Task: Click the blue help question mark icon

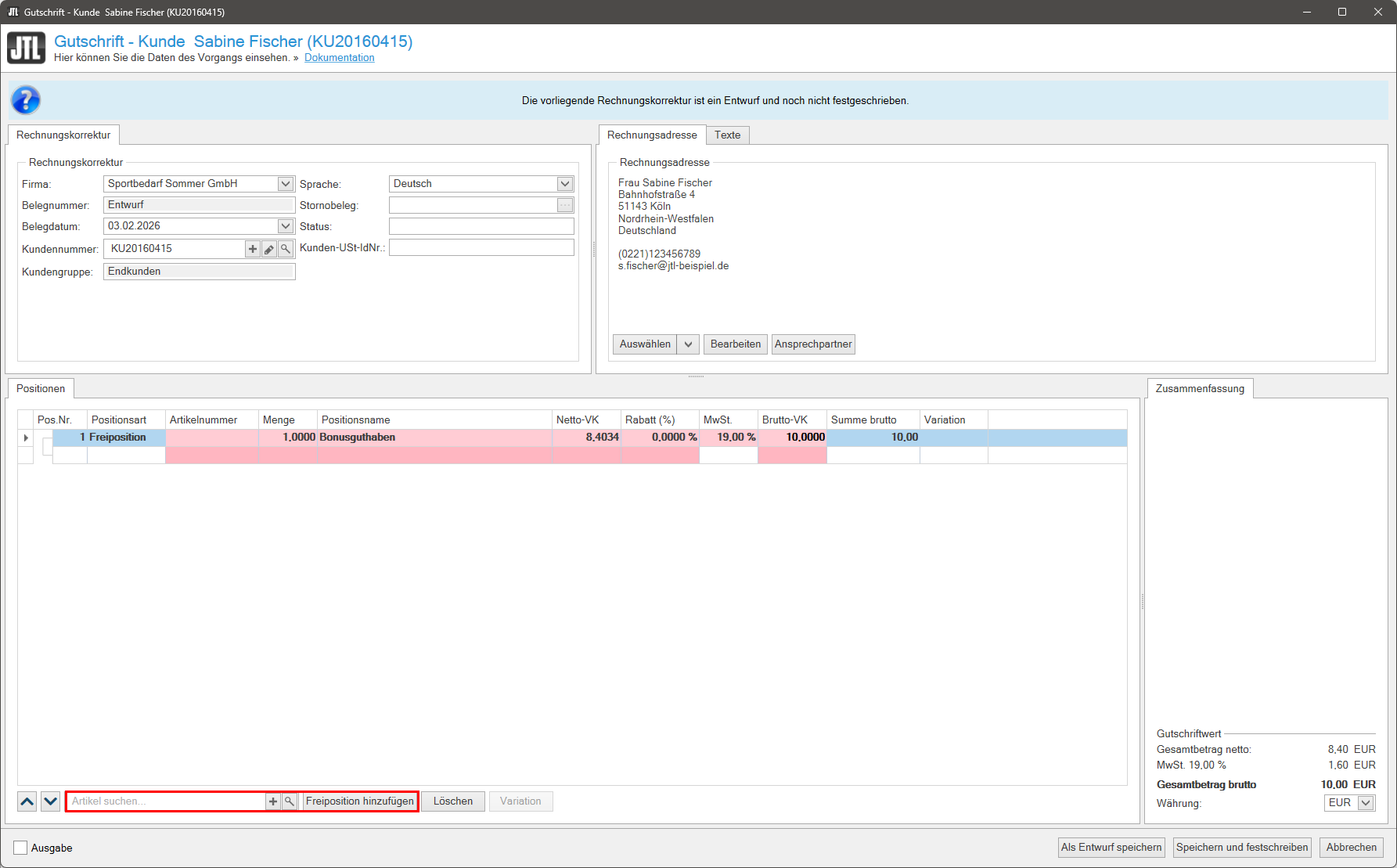Action: pyautogui.click(x=25, y=100)
